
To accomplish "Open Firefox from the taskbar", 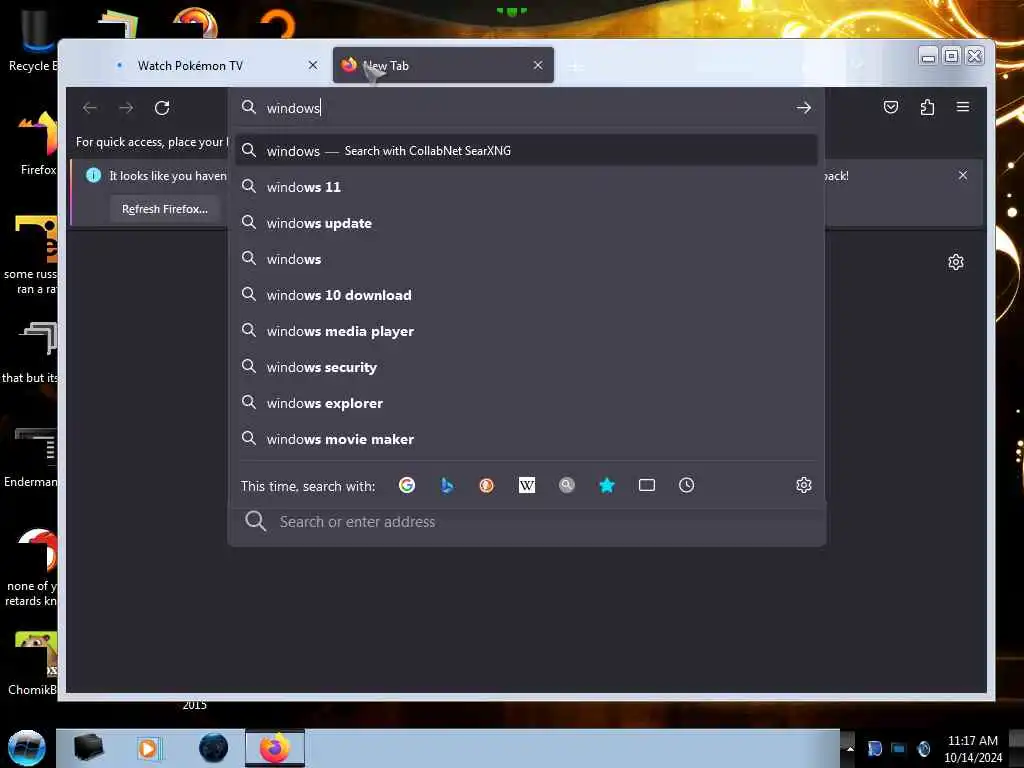I will (275, 748).
